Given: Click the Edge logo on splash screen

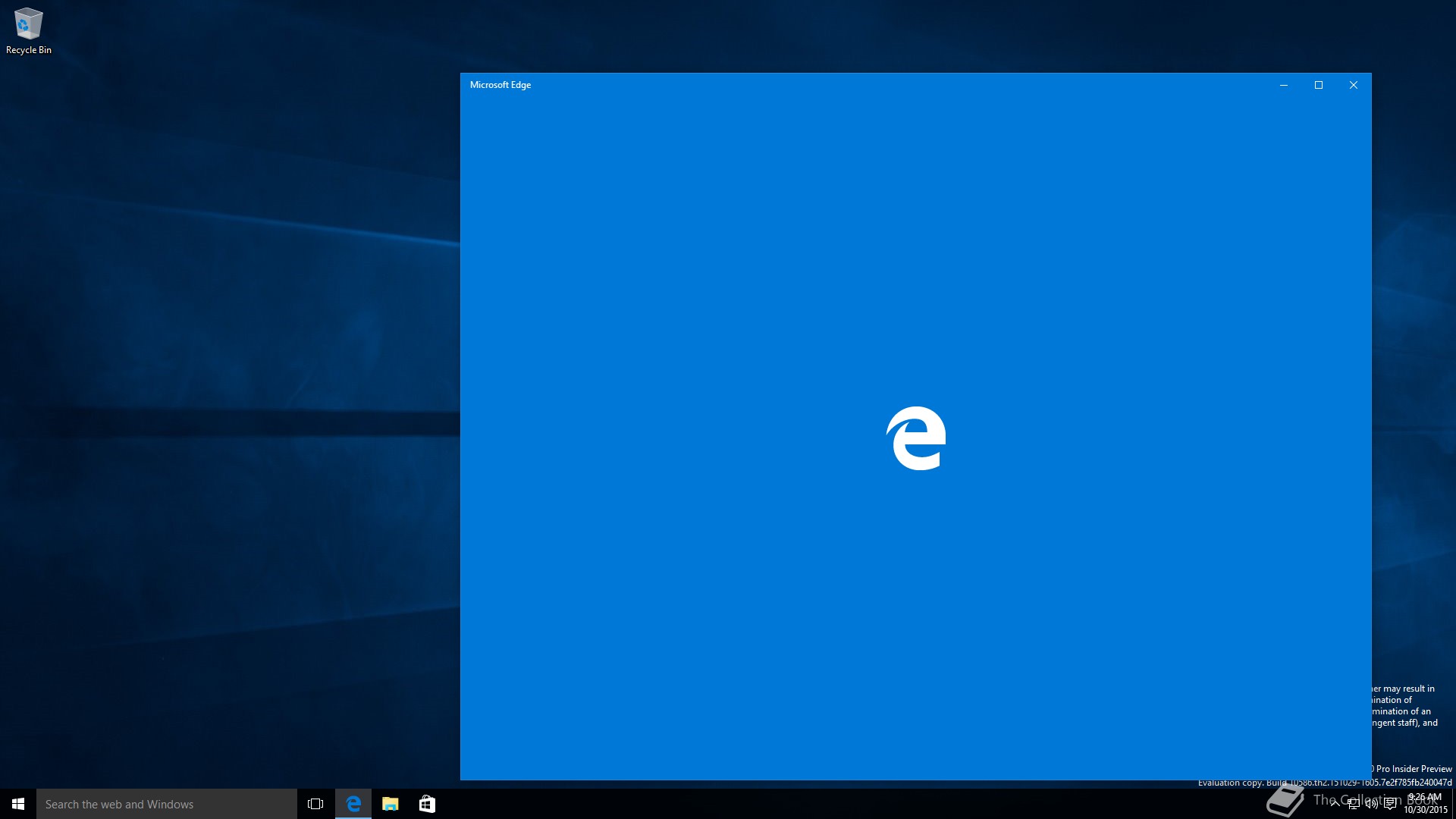Looking at the screenshot, I should click(916, 438).
